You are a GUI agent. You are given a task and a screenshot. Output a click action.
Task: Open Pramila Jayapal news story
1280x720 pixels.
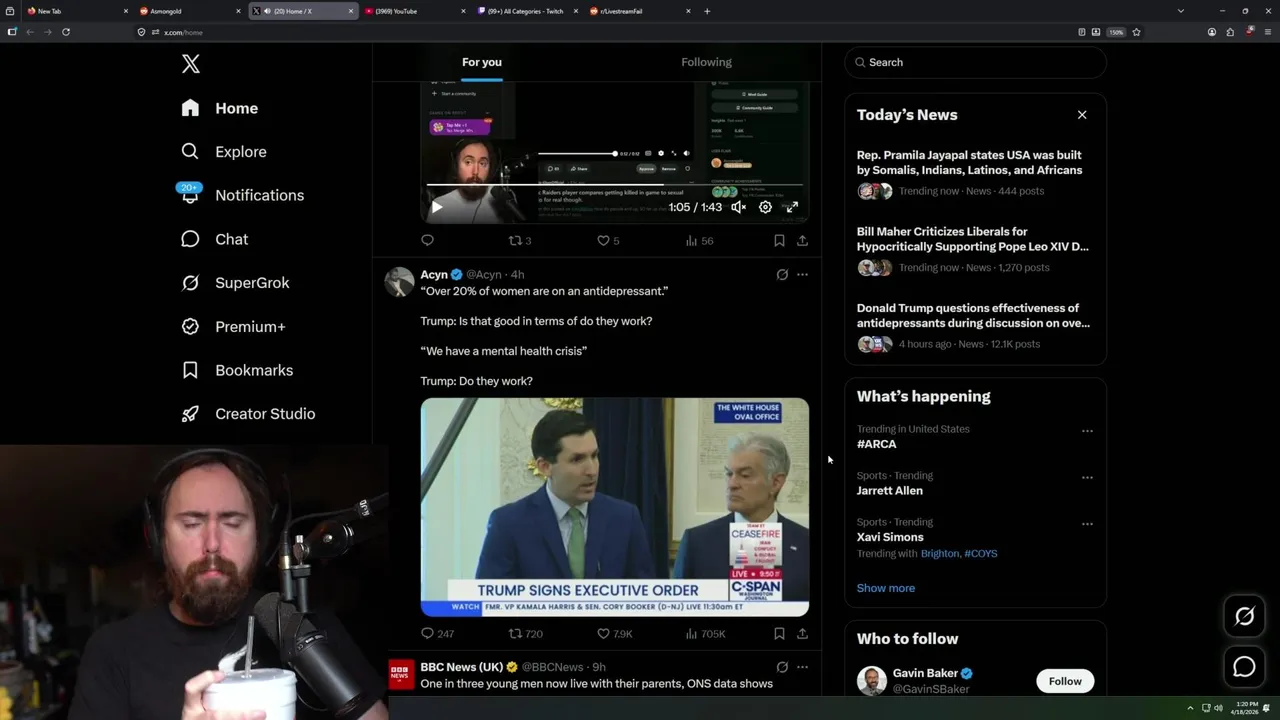[975, 173]
